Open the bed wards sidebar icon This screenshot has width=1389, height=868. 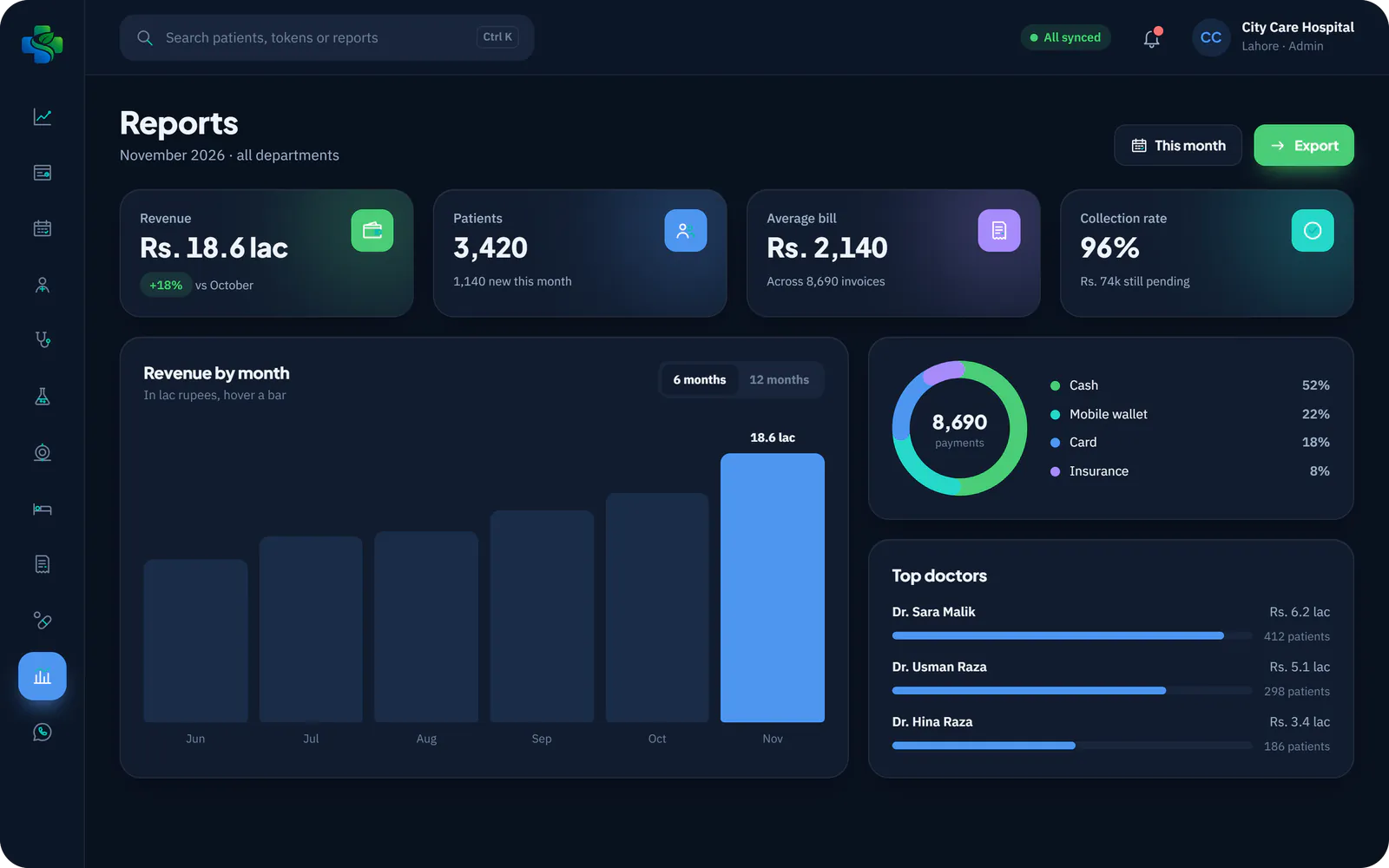tap(42, 509)
